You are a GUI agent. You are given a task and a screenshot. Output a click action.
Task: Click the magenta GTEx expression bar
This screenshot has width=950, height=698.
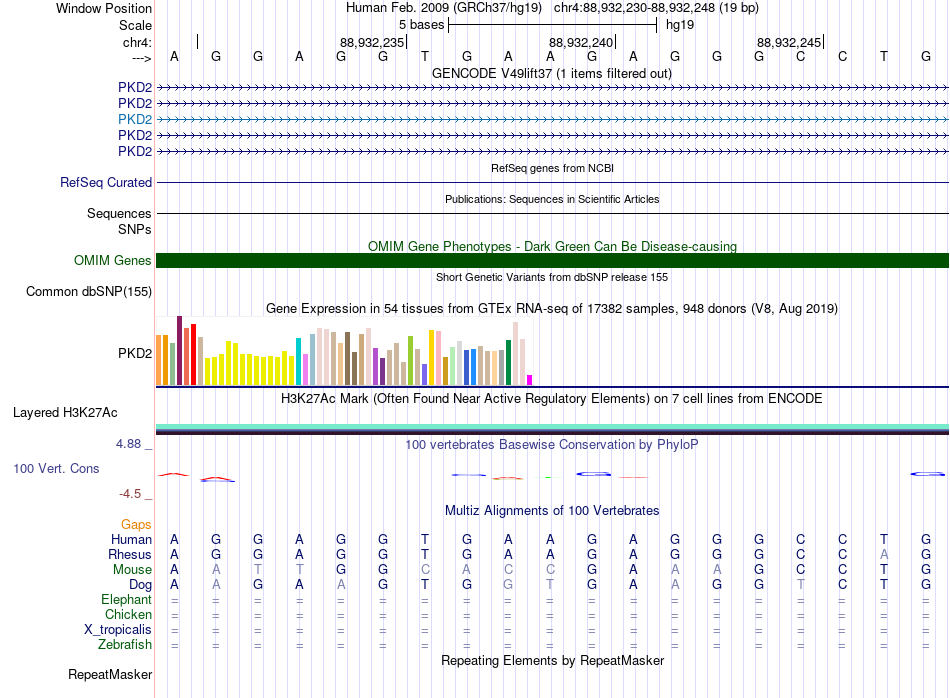point(530,380)
